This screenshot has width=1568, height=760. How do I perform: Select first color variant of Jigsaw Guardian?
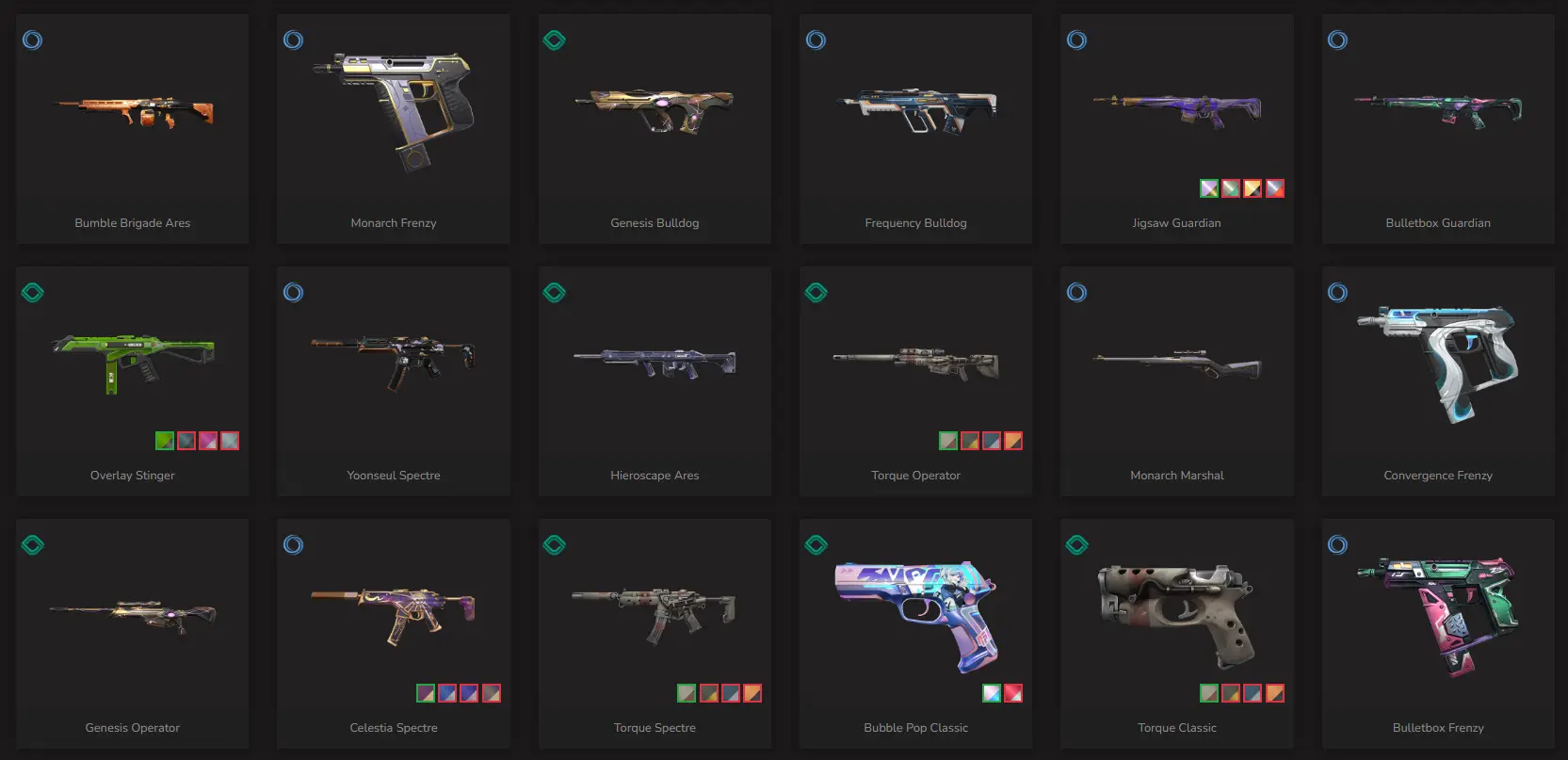[x=1209, y=188]
